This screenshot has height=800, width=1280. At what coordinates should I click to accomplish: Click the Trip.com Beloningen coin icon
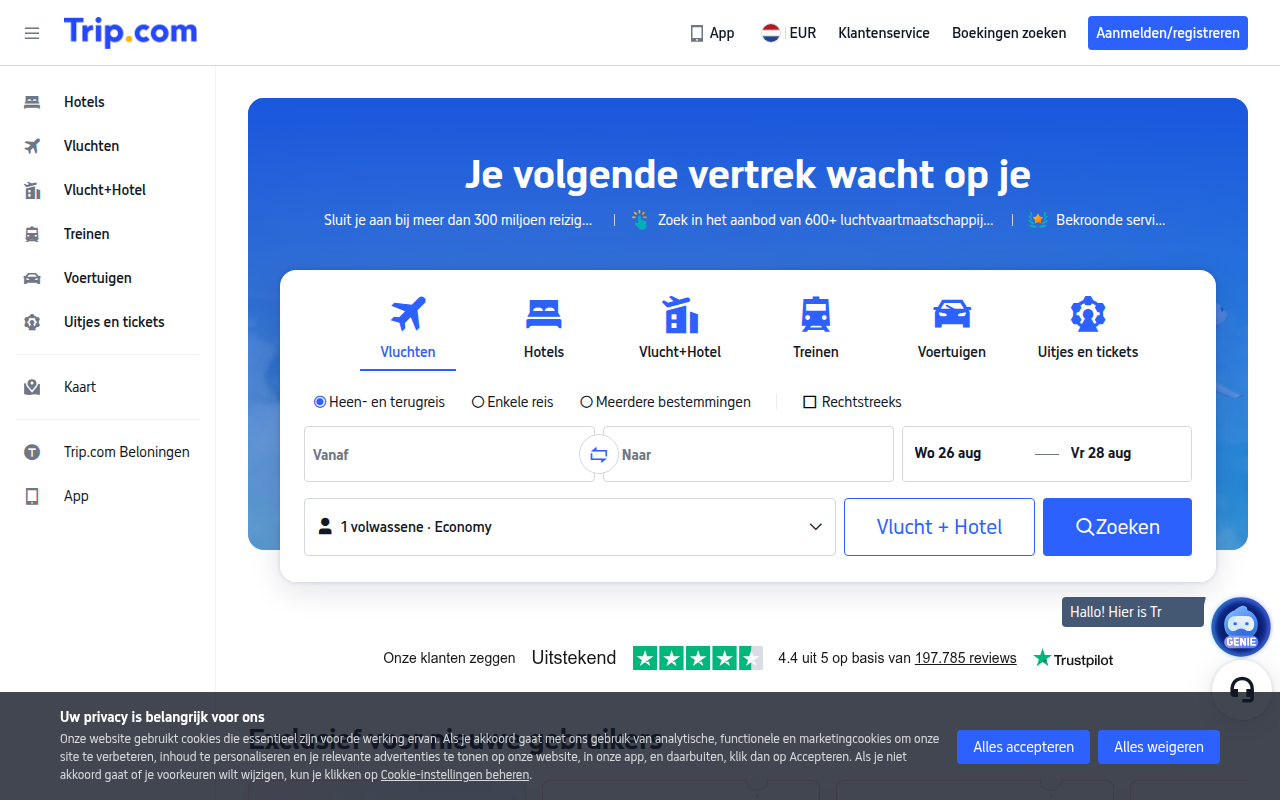(32, 452)
